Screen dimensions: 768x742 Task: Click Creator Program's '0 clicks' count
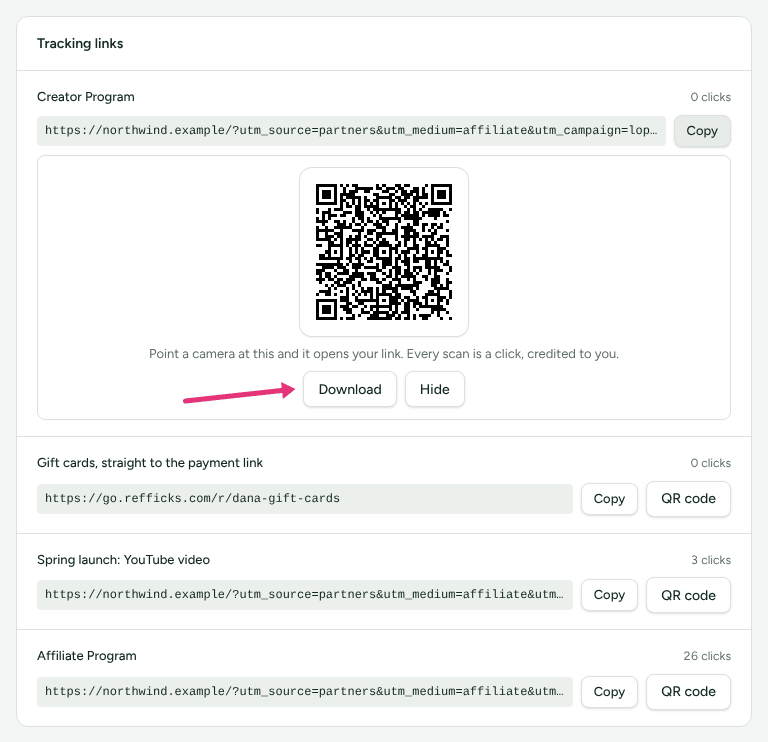[x=710, y=97]
